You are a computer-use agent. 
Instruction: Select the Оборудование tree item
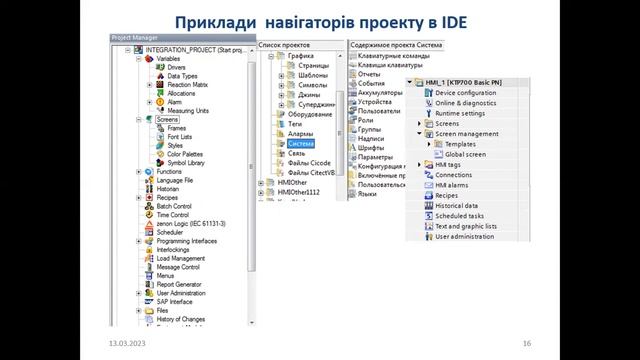pyautogui.click(x=310, y=114)
